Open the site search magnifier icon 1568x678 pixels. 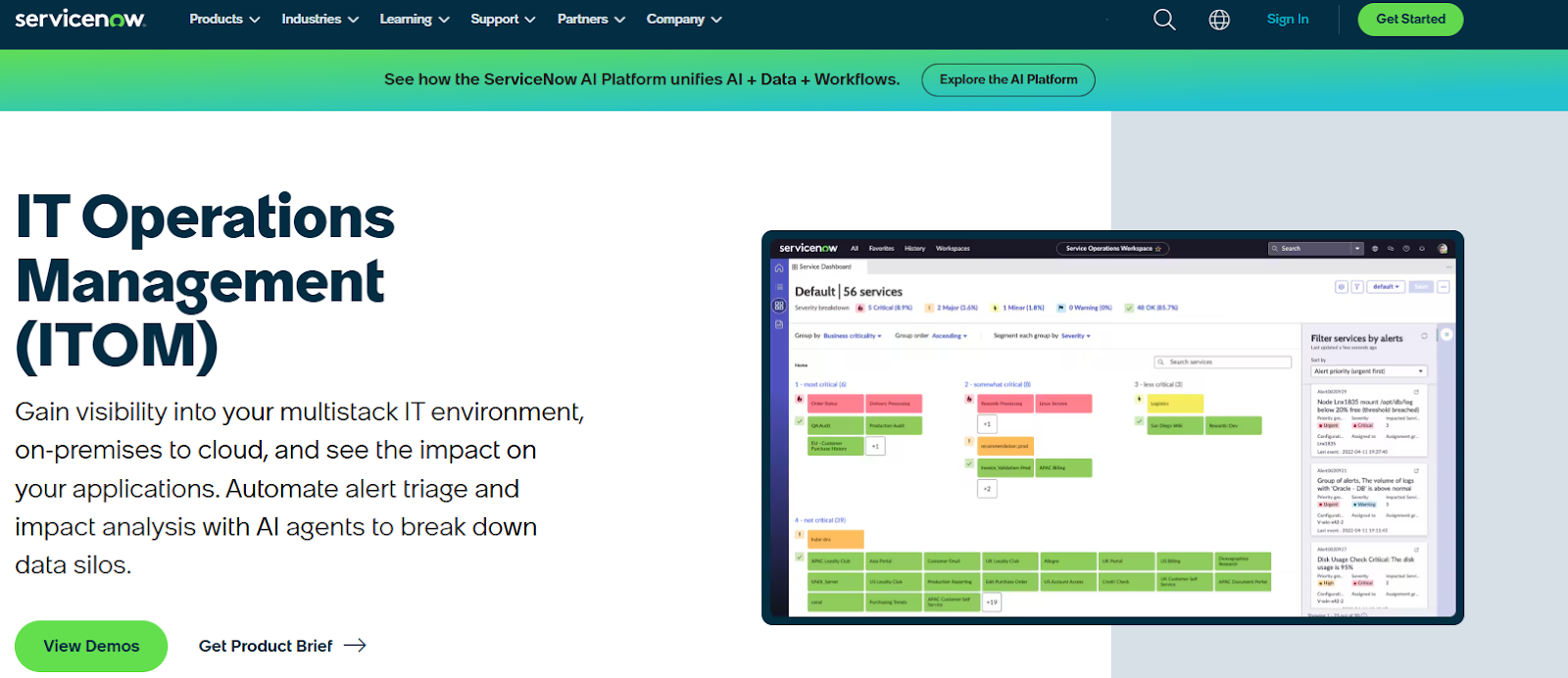1164,20
